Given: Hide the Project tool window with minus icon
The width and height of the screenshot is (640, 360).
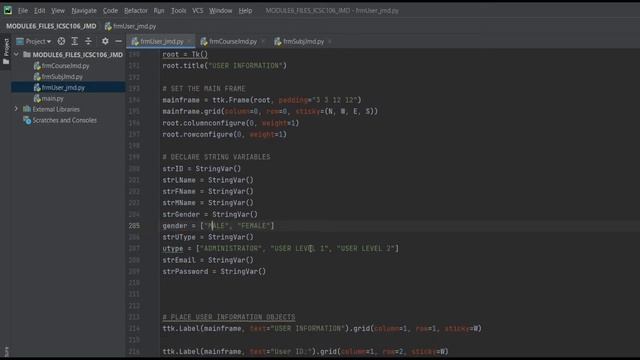Looking at the screenshot, I should (x=118, y=41).
